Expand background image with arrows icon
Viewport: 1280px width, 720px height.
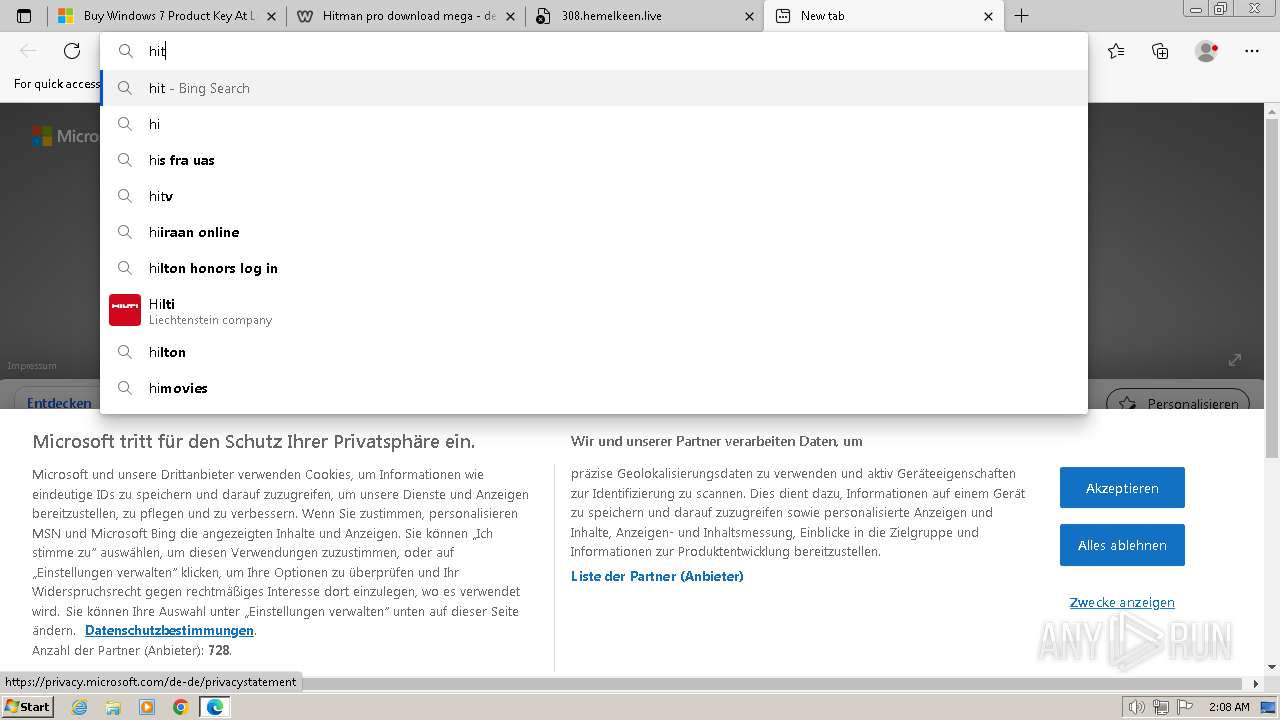1235,360
